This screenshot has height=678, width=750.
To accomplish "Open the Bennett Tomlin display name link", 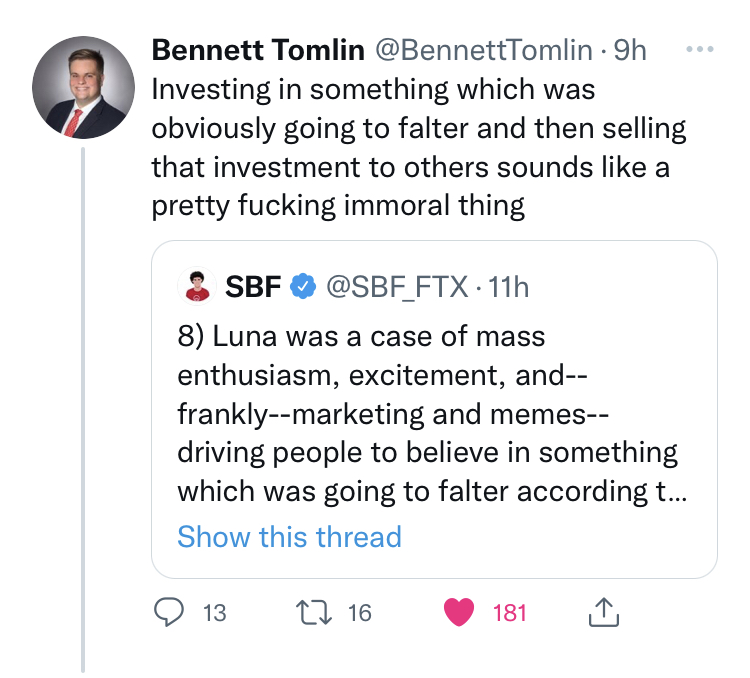I will pyautogui.click(x=258, y=49).
